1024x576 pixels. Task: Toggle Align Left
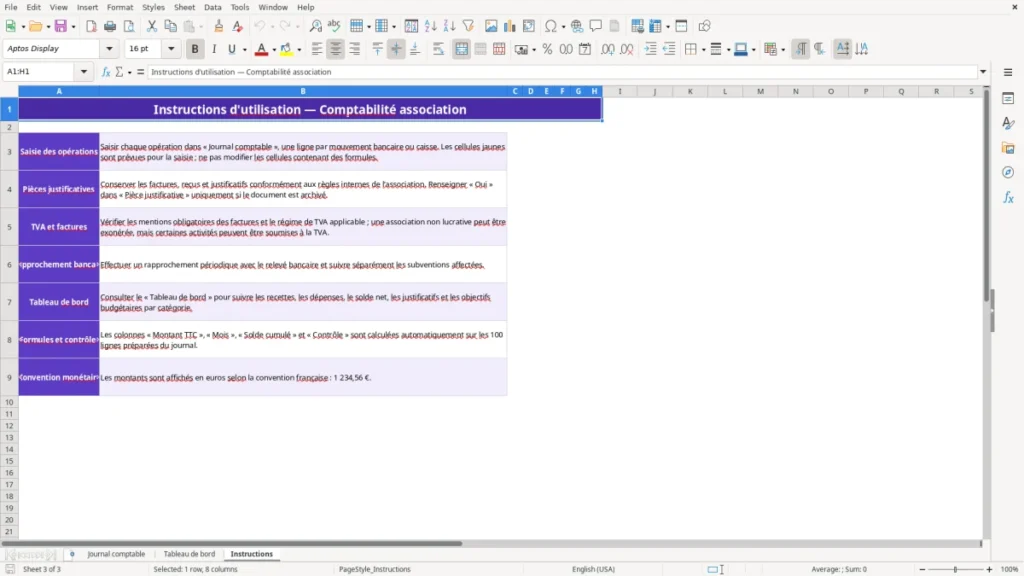tap(317, 49)
